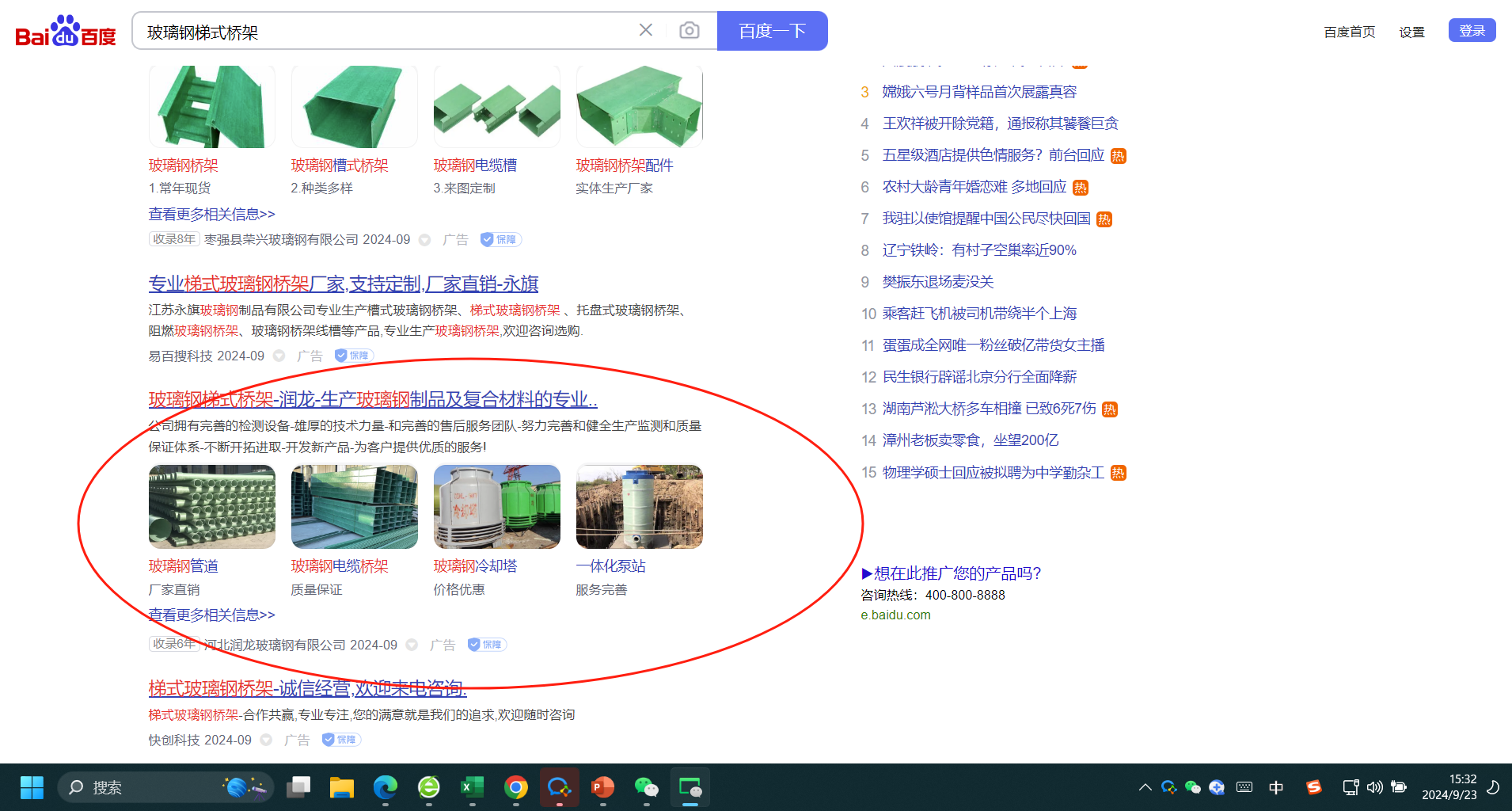This screenshot has height=811, width=1512.
Task: Open Microsoft Edge from the taskbar
Action: 386,787
